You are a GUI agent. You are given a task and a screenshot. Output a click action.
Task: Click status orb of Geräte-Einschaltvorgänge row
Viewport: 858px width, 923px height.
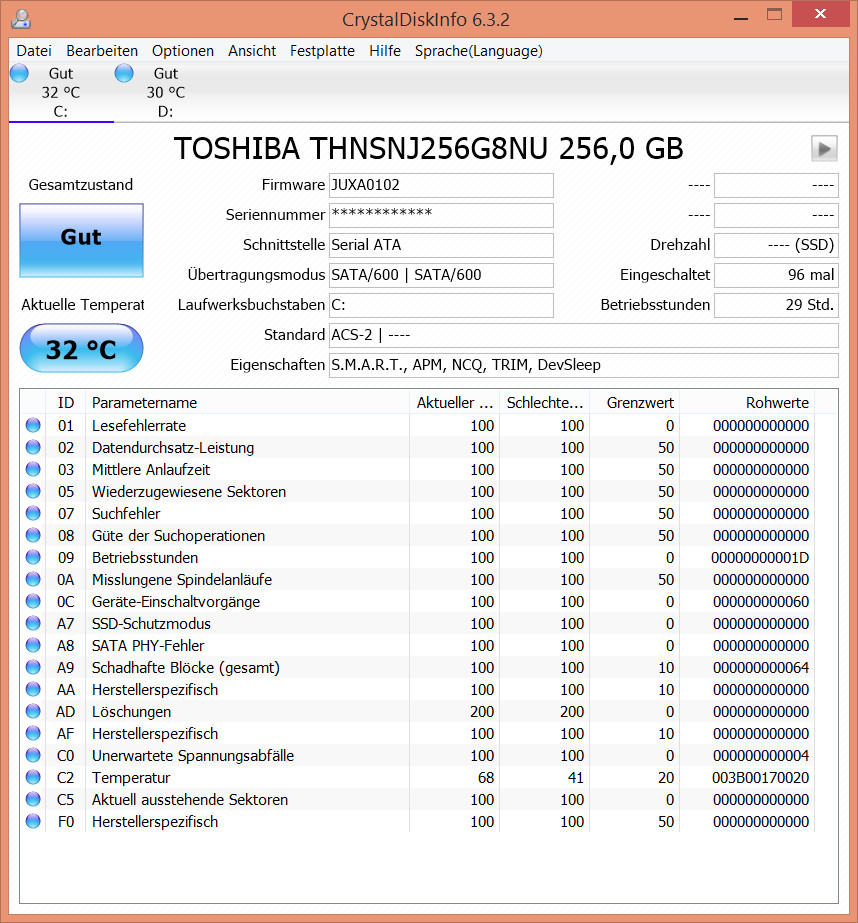click(x=33, y=601)
